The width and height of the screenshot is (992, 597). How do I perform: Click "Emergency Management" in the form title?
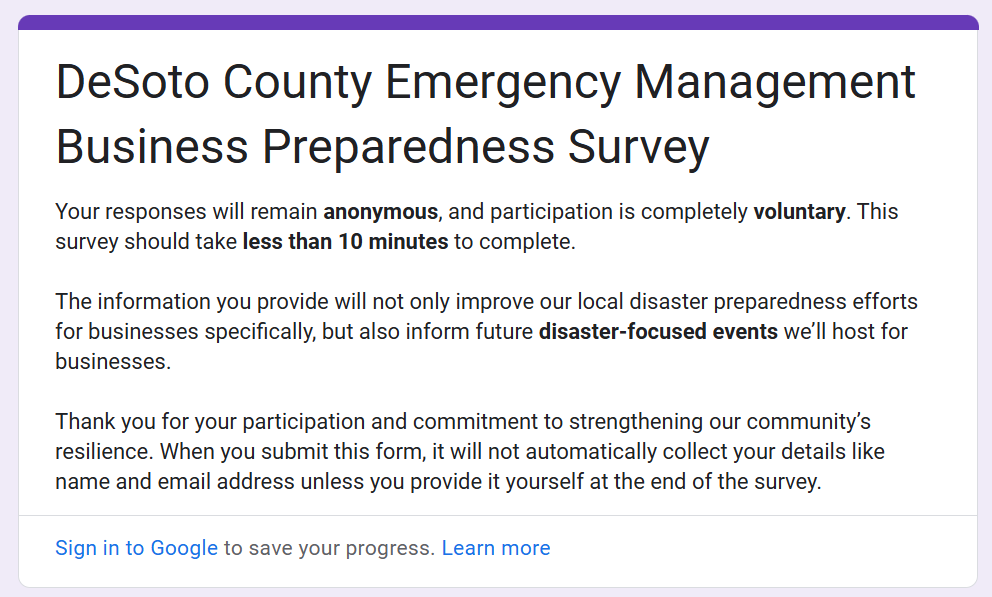650,82
